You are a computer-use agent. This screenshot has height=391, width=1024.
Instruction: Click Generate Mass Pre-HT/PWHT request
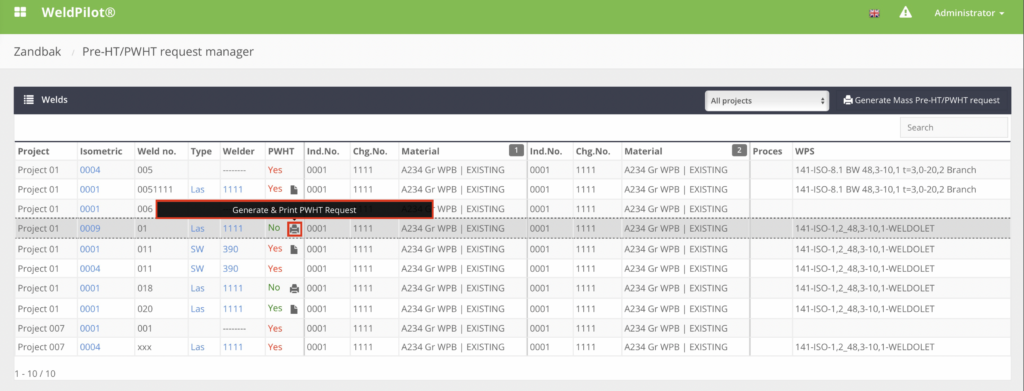point(921,101)
